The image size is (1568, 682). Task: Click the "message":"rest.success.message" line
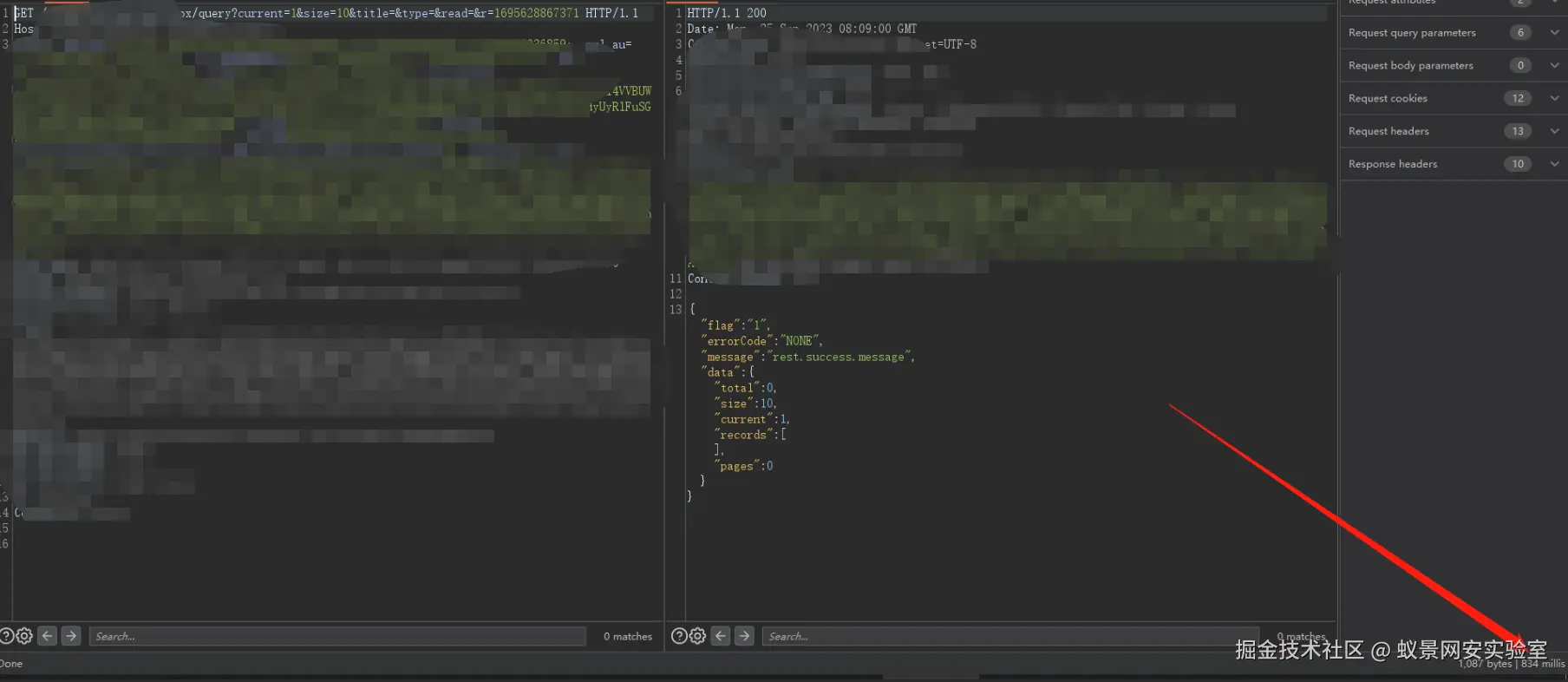(x=807, y=357)
